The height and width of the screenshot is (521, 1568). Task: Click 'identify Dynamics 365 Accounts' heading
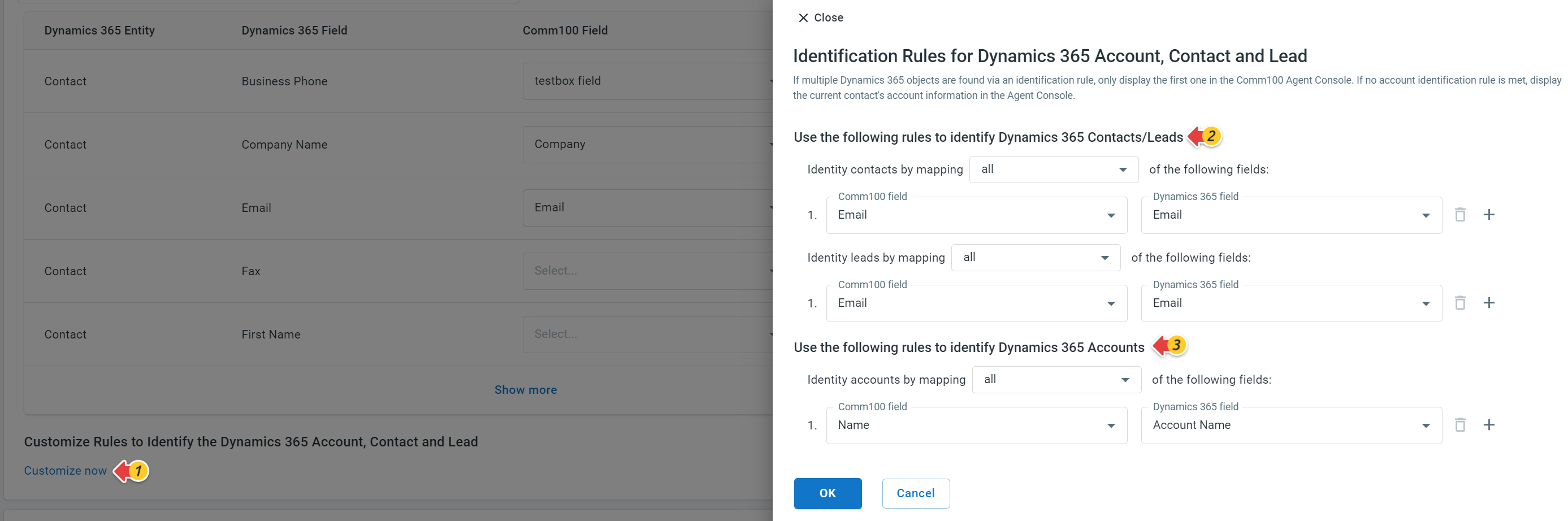[x=968, y=348]
